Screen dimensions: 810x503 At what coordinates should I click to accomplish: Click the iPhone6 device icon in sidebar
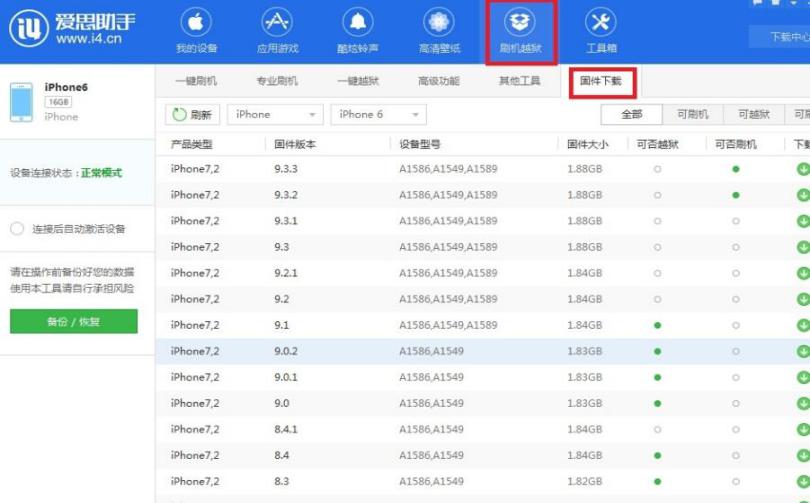pyautogui.click(x=22, y=102)
